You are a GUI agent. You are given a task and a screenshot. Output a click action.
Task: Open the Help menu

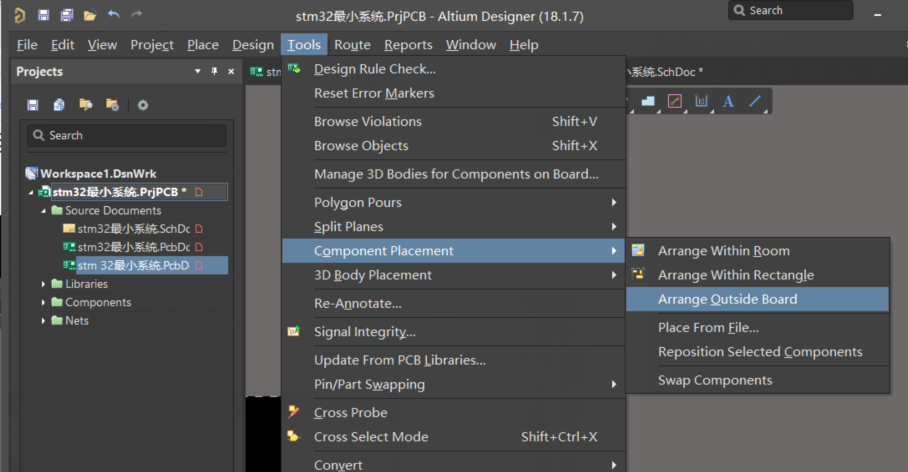tap(524, 45)
